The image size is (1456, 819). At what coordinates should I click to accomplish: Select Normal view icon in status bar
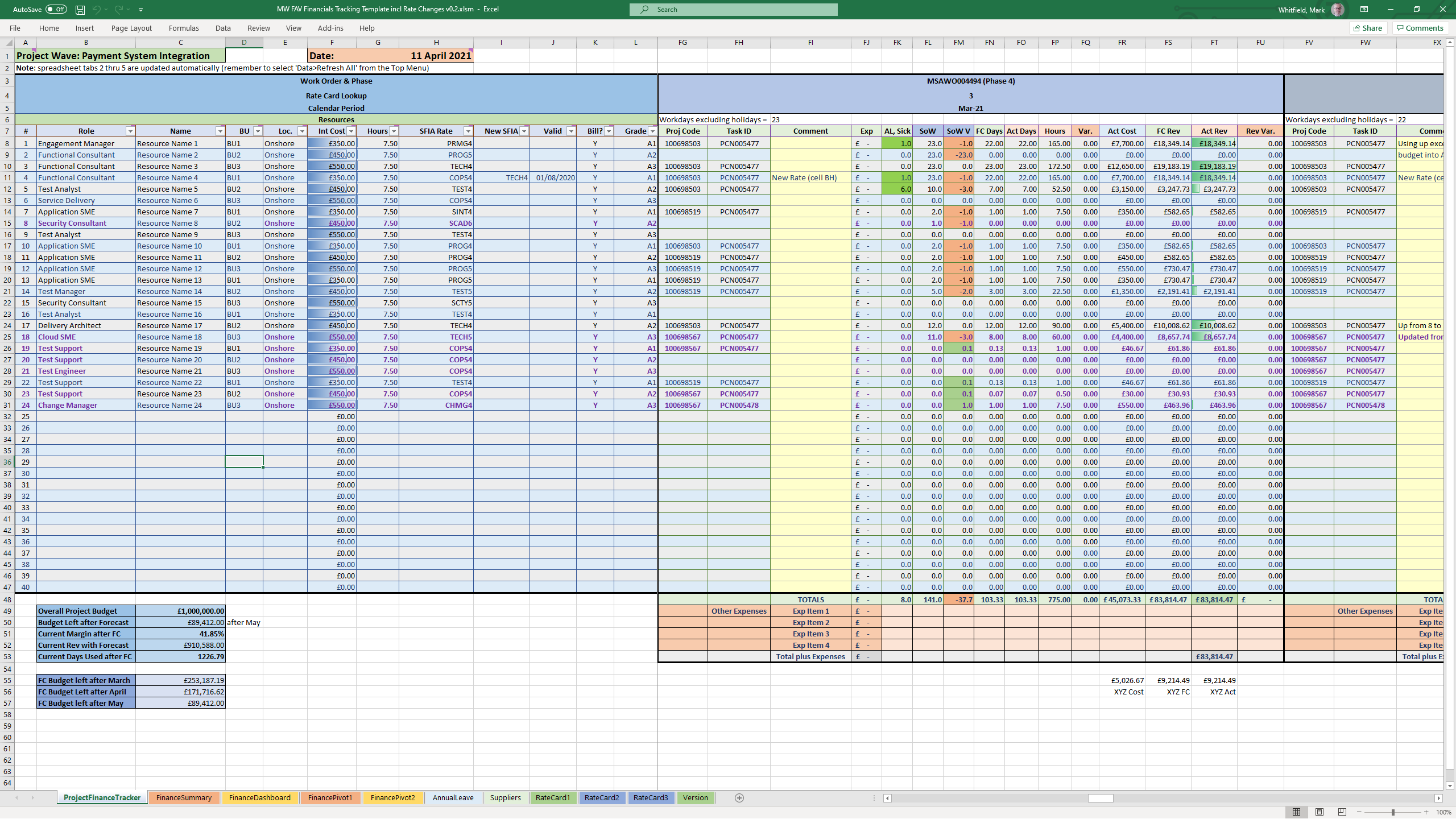click(1296, 812)
